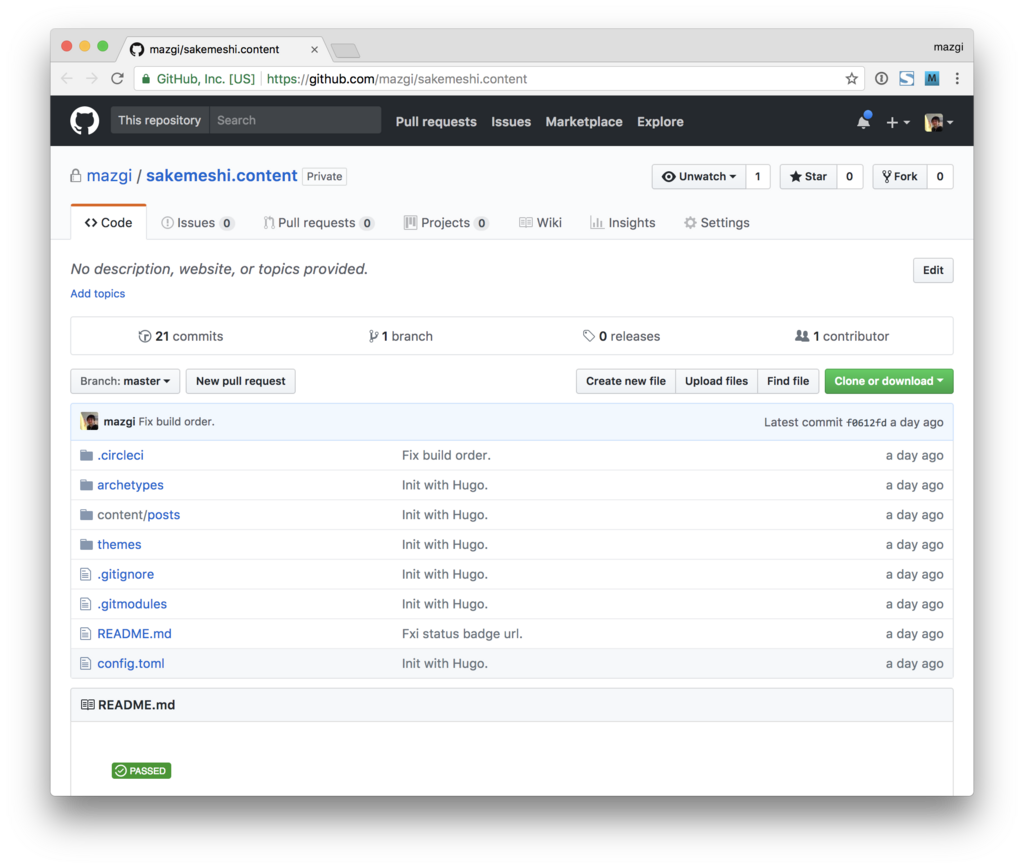Open Pull requests in top navigation
This screenshot has width=1024, height=868.
click(x=436, y=122)
